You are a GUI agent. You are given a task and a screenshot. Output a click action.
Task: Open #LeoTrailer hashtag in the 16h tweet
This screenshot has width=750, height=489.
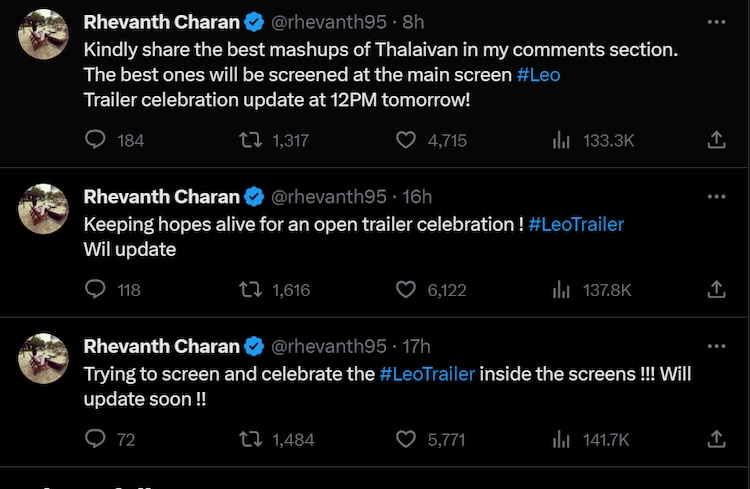tap(576, 224)
